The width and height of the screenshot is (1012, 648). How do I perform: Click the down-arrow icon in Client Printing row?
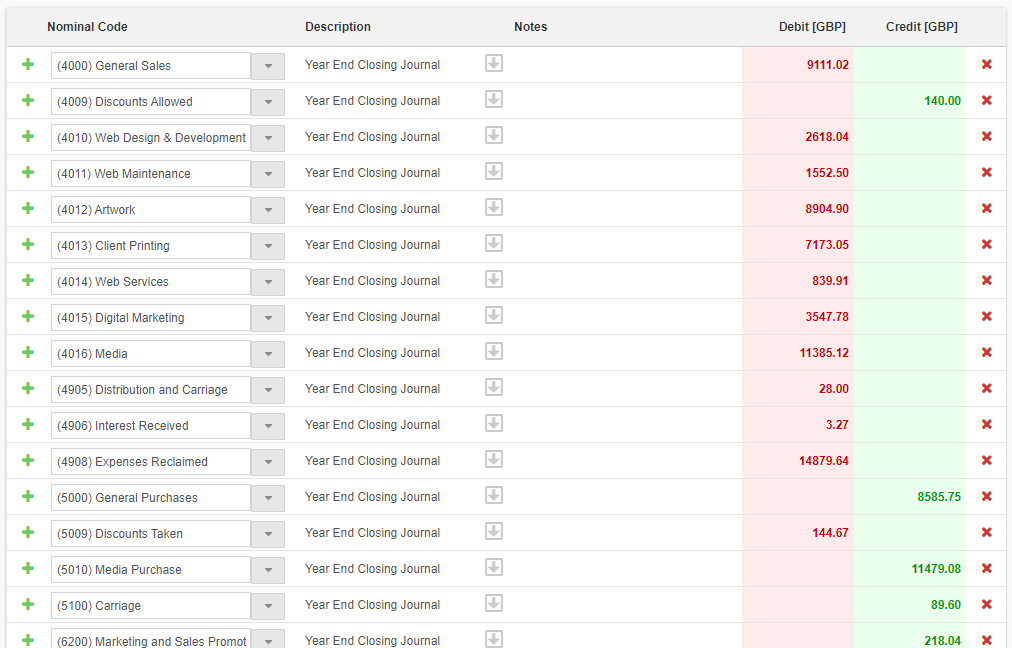(494, 244)
